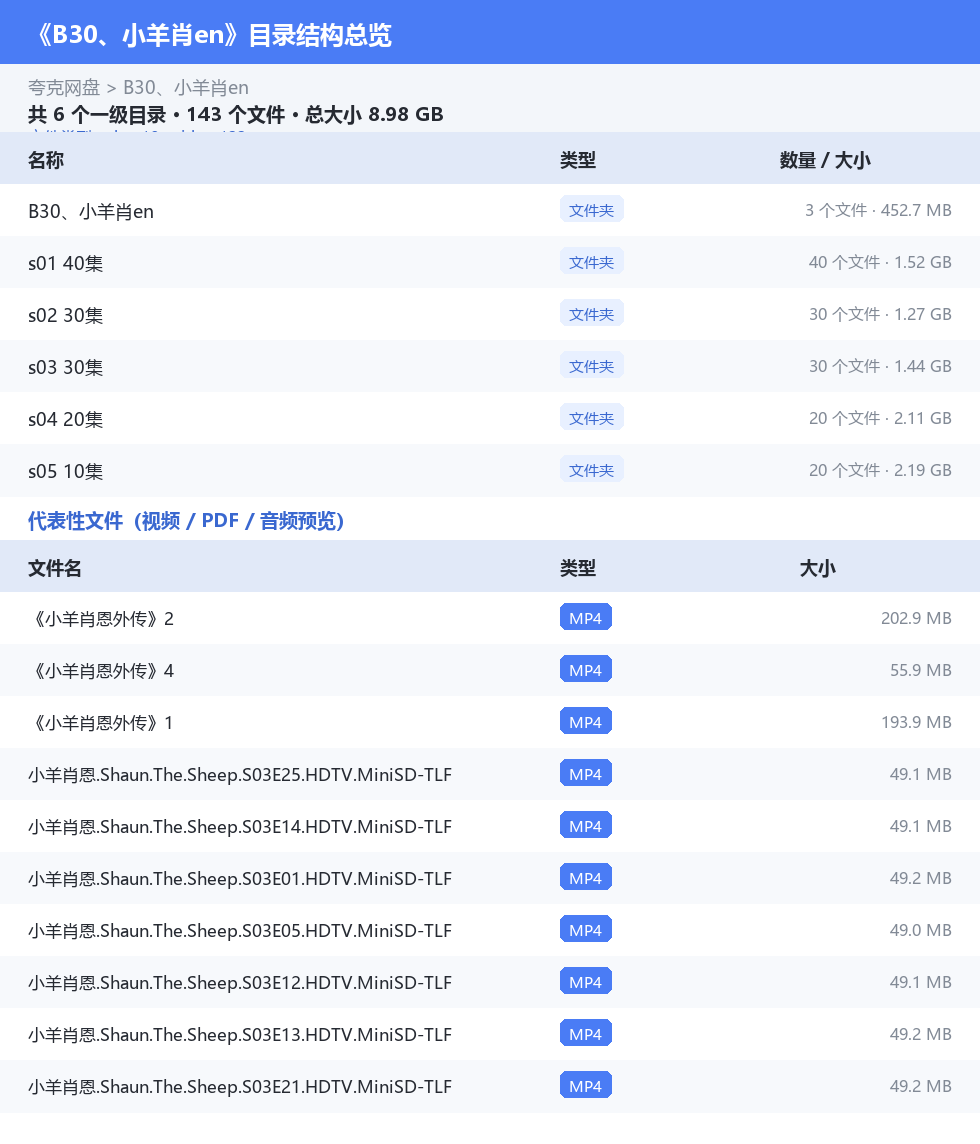Click the MP4 badge for 《小羊肖恩外传》4

tap(586, 670)
